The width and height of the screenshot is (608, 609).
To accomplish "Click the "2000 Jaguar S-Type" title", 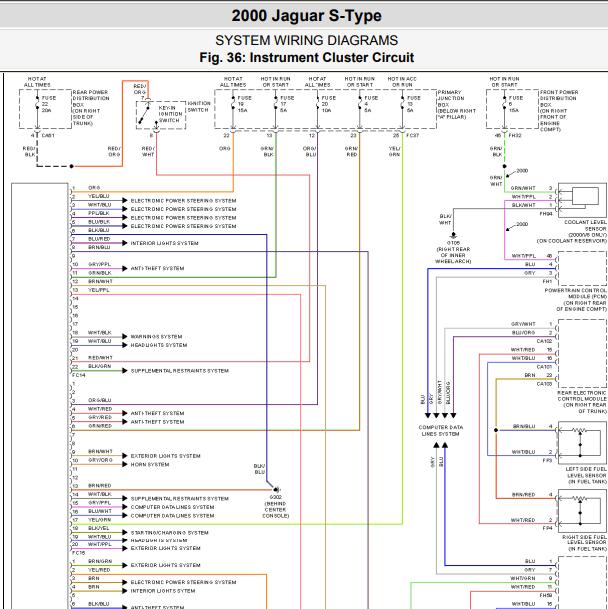I will (307, 16).
